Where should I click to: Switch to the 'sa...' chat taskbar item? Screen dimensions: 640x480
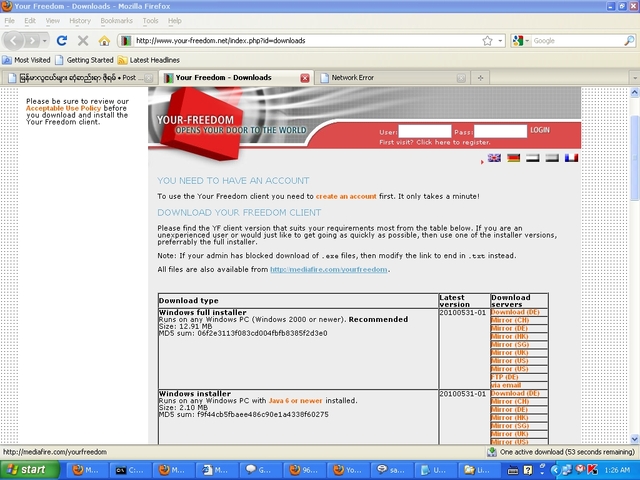pos(390,470)
